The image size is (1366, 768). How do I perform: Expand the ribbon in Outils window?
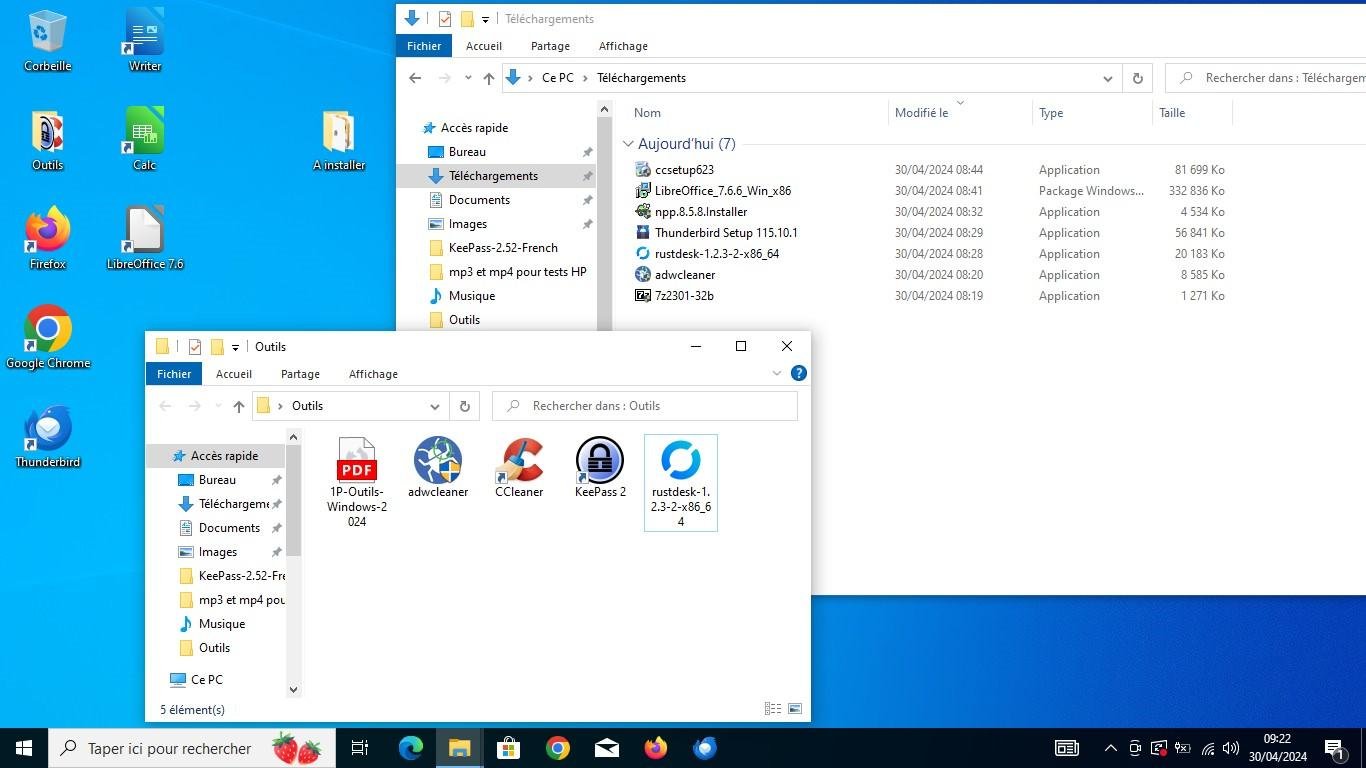click(x=777, y=373)
